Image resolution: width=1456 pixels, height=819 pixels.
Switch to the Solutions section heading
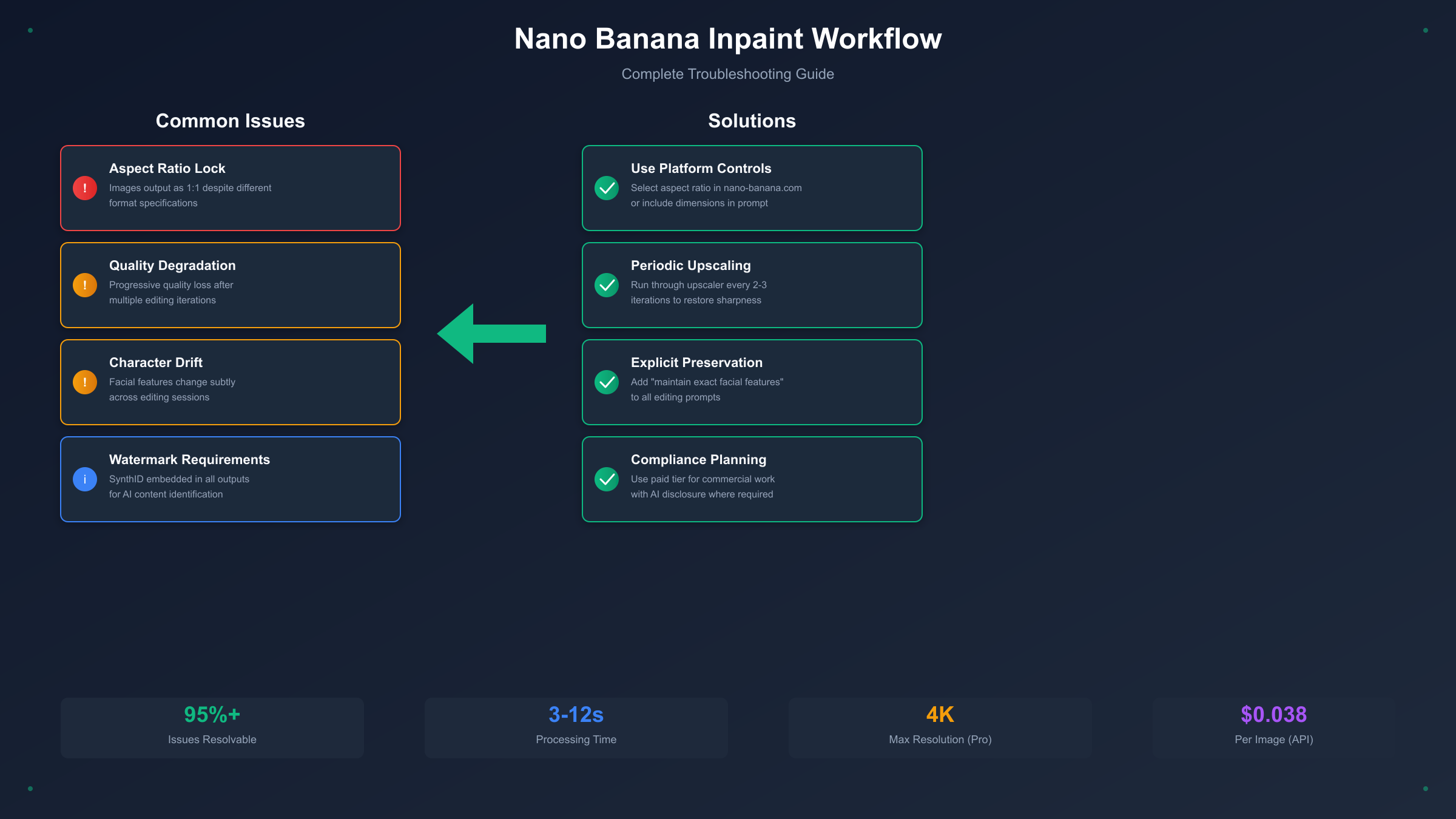[752, 121]
